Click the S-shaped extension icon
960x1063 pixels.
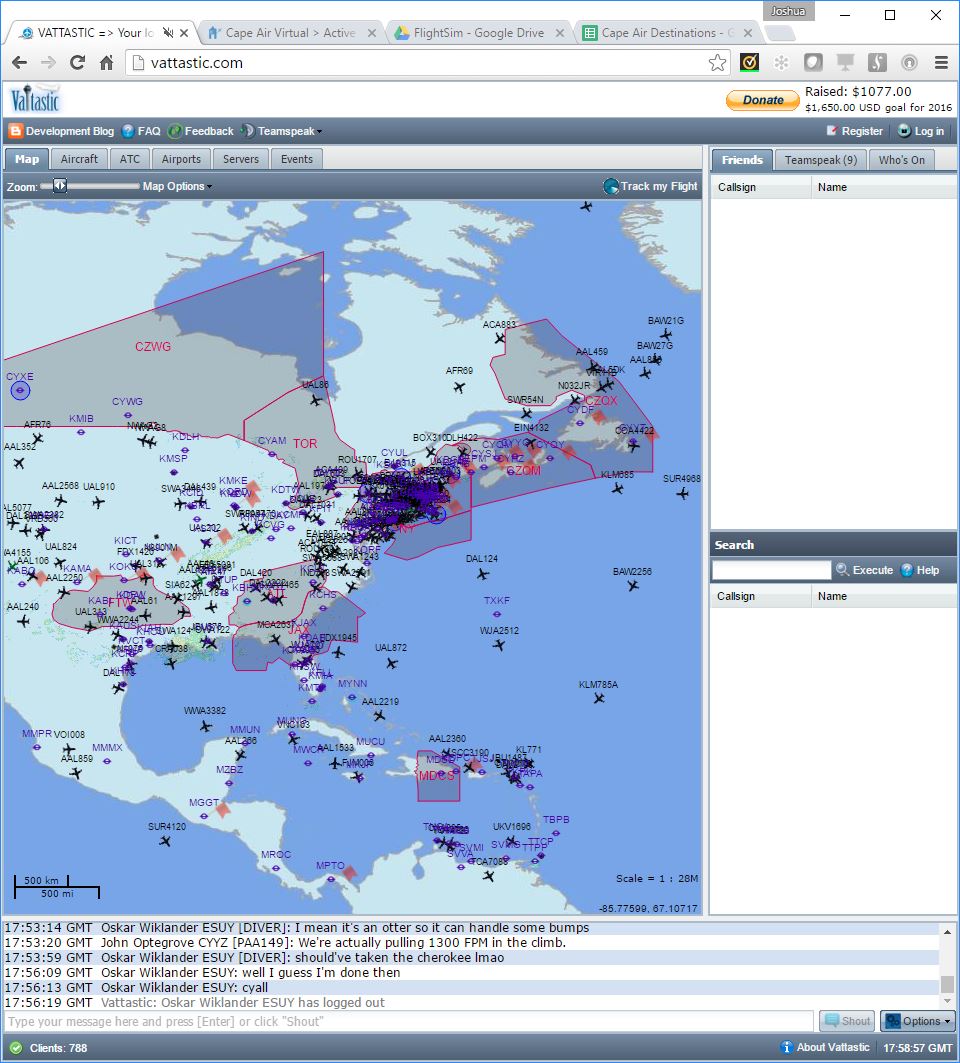click(877, 63)
